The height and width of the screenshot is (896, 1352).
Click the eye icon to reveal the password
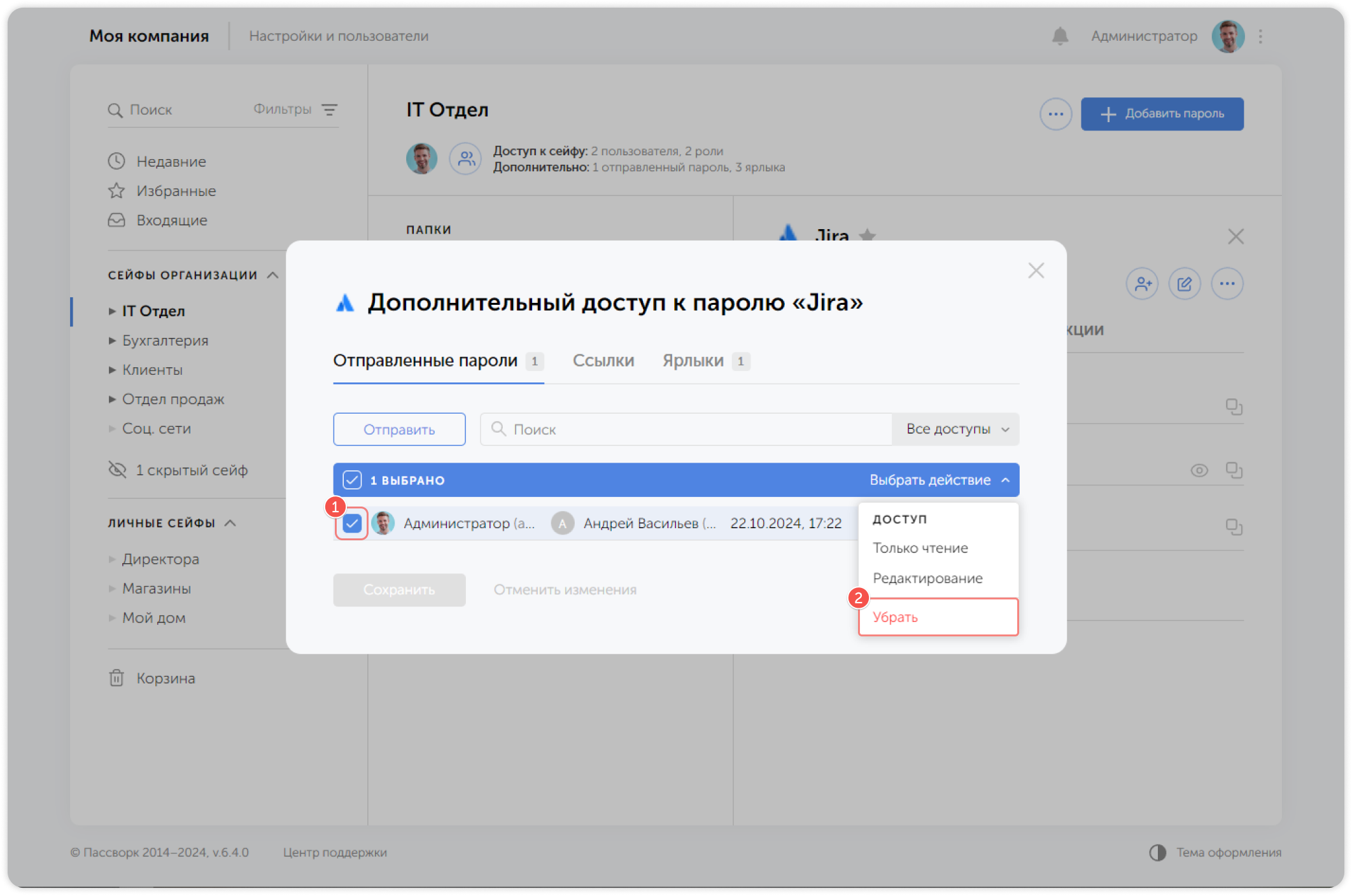[x=1200, y=470]
